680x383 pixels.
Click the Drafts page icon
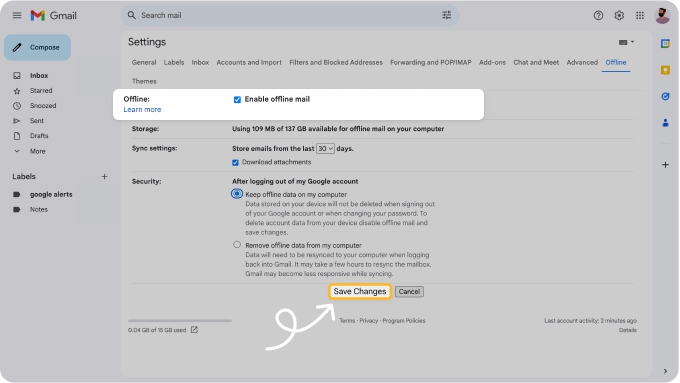pyautogui.click(x=17, y=136)
